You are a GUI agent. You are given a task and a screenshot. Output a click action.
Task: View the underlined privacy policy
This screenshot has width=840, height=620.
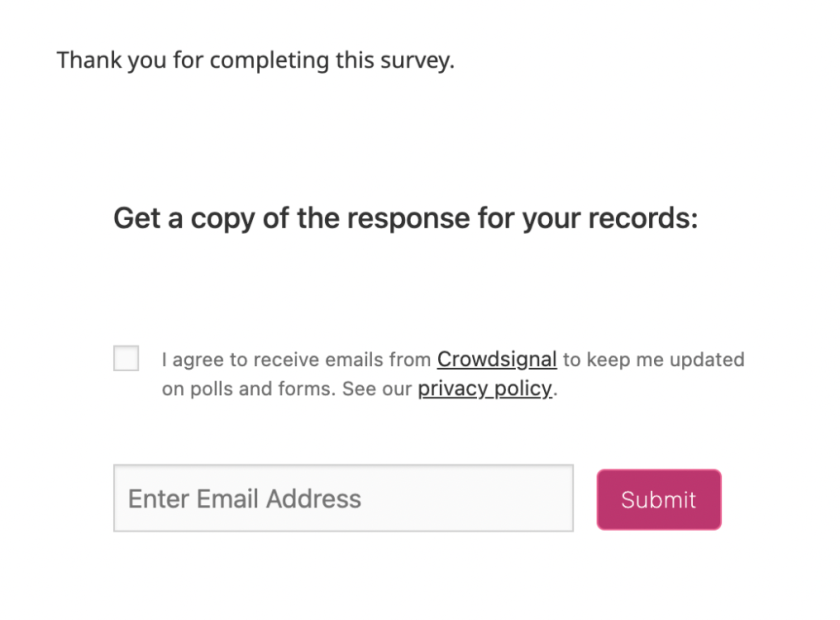click(484, 389)
